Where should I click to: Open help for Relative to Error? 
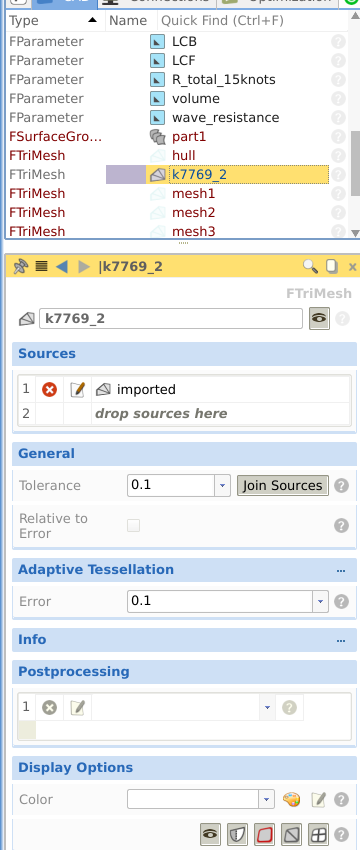coord(341,525)
